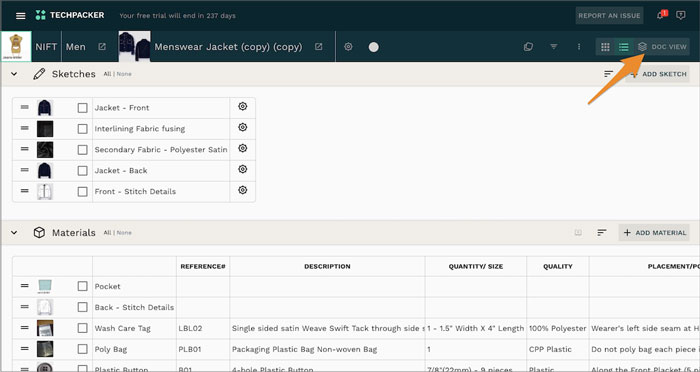The width and height of the screenshot is (700, 372).
Task: Collapse the Materials section
Action: coord(14,233)
